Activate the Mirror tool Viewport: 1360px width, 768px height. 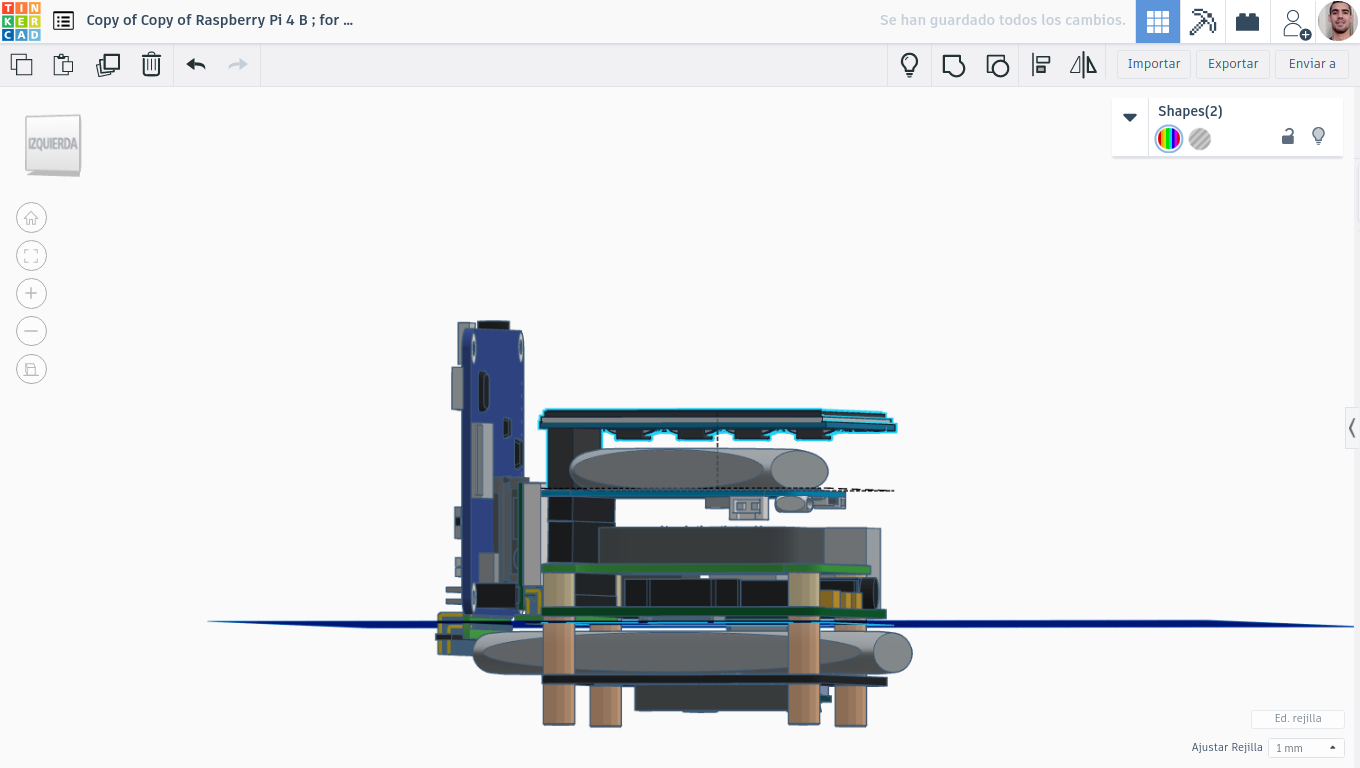point(1083,65)
